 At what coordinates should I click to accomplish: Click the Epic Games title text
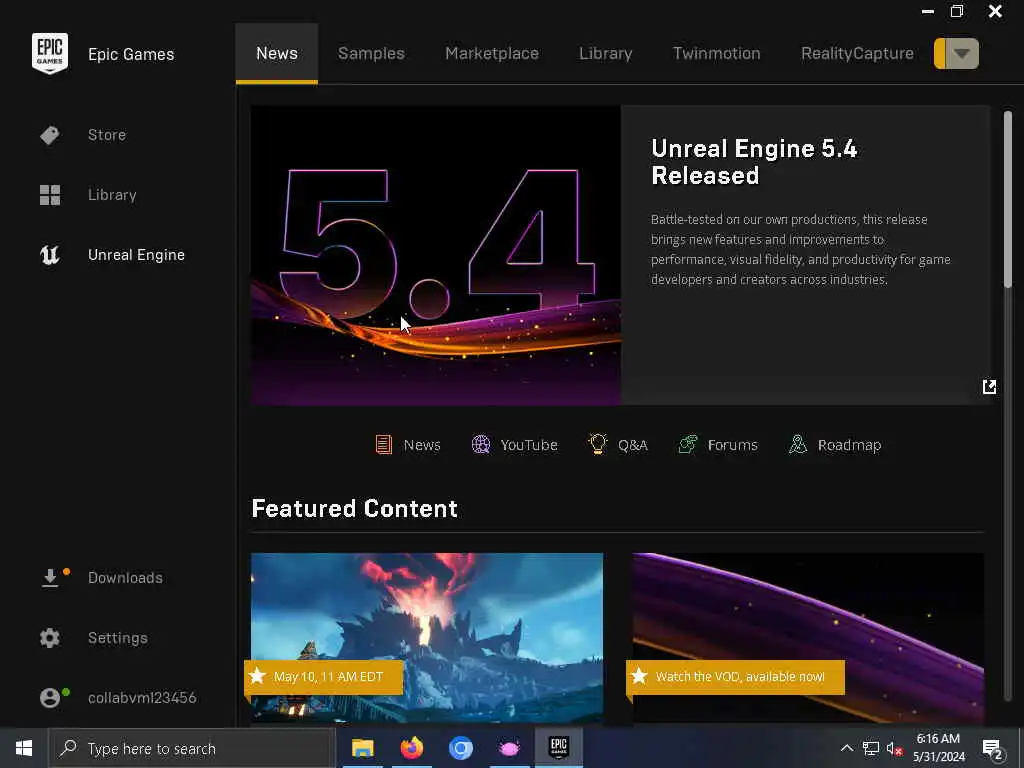point(131,54)
